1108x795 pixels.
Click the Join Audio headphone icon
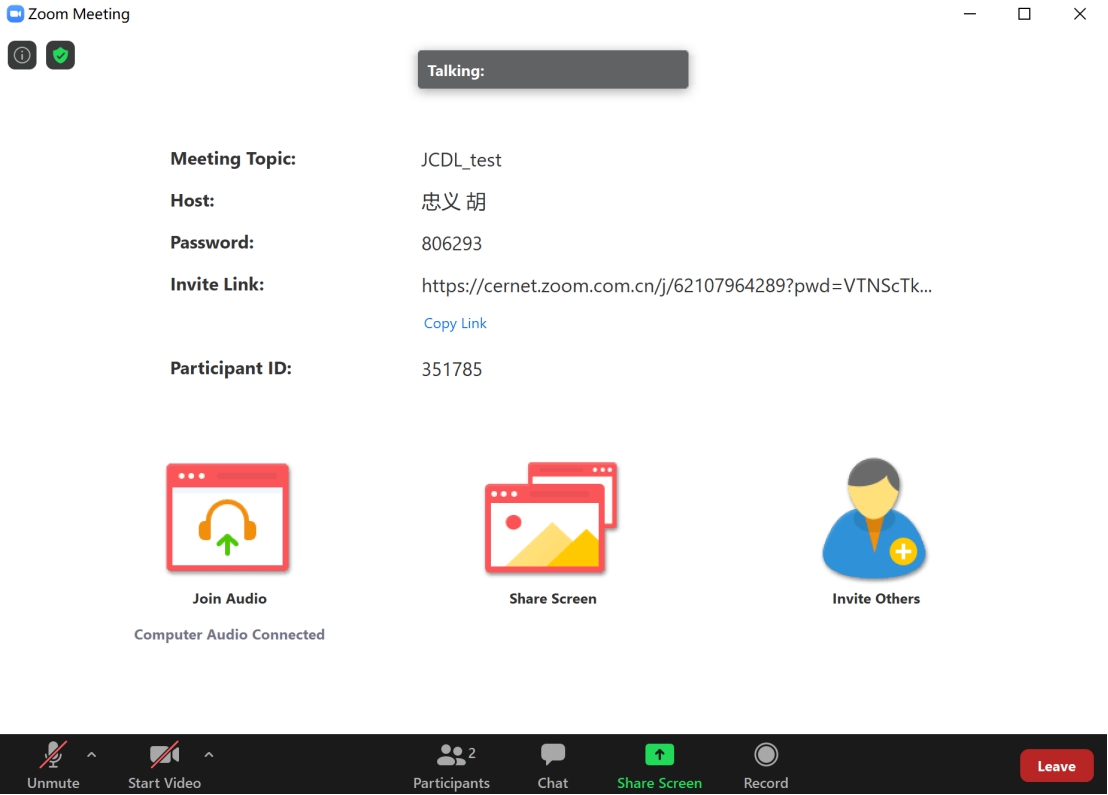228,517
